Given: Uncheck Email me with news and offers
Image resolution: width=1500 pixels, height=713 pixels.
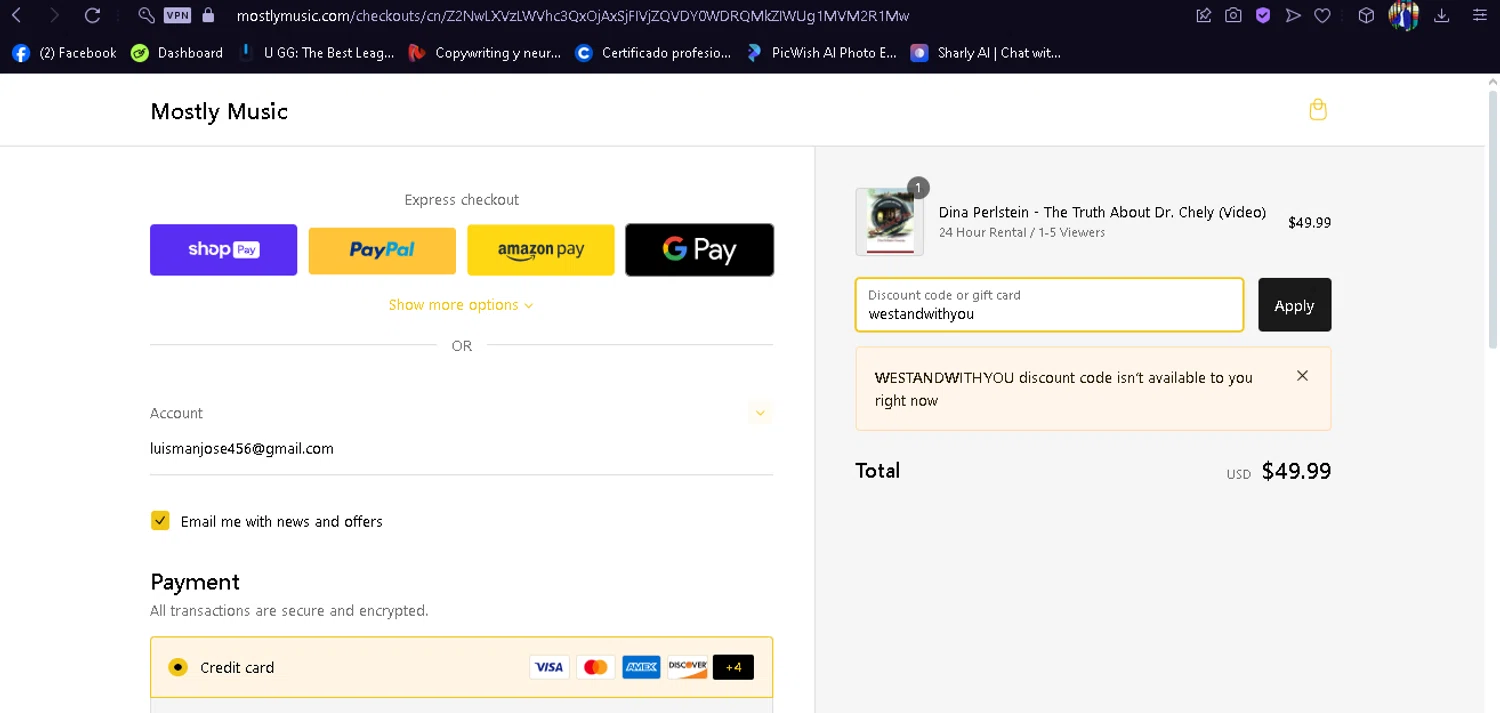Looking at the screenshot, I should (160, 521).
